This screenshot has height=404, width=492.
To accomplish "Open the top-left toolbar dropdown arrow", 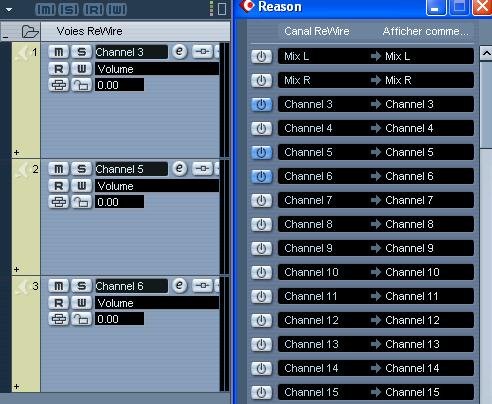I will click(9, 10).
